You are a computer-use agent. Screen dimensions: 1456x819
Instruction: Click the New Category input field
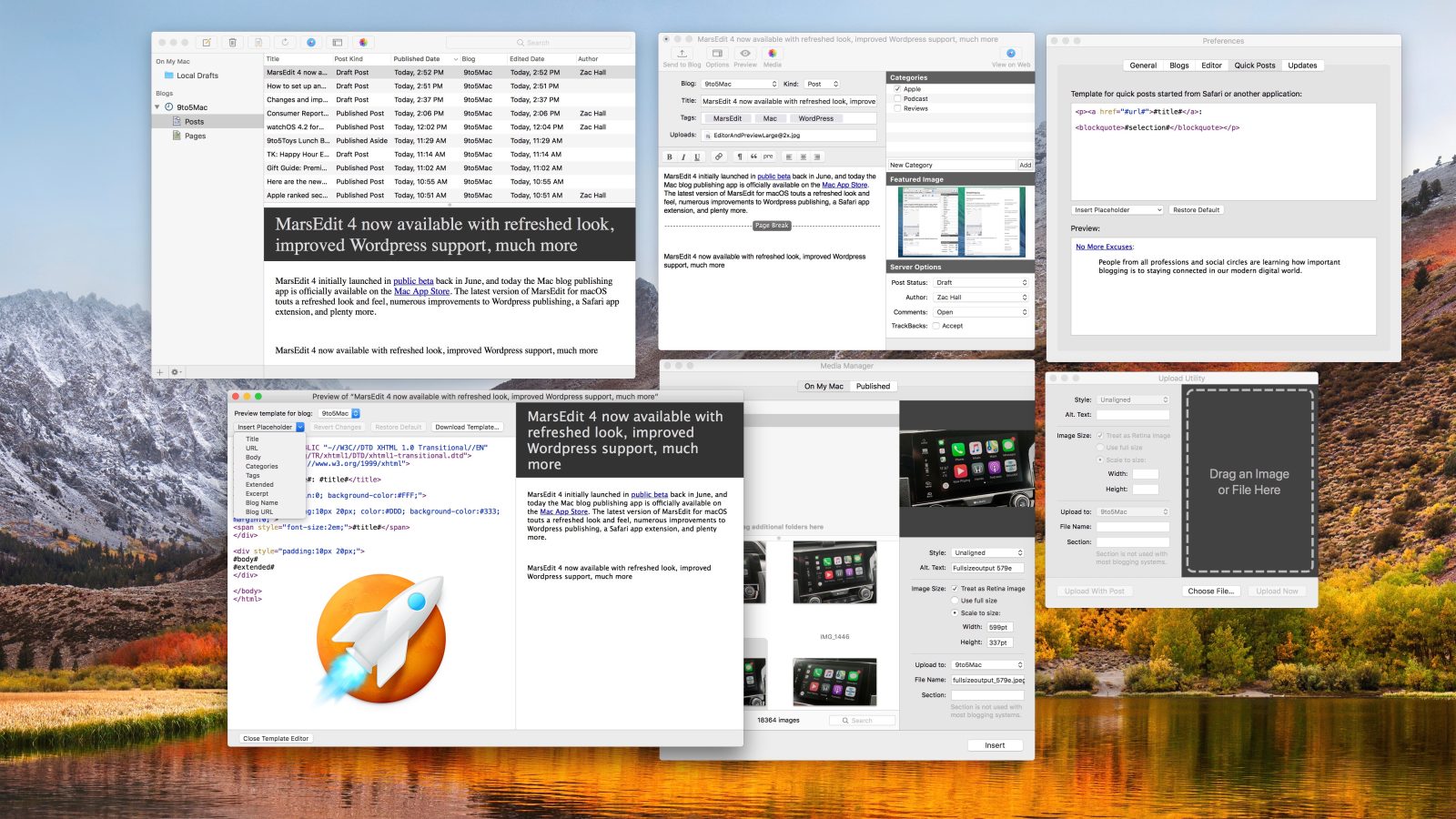tap(951, 166)
